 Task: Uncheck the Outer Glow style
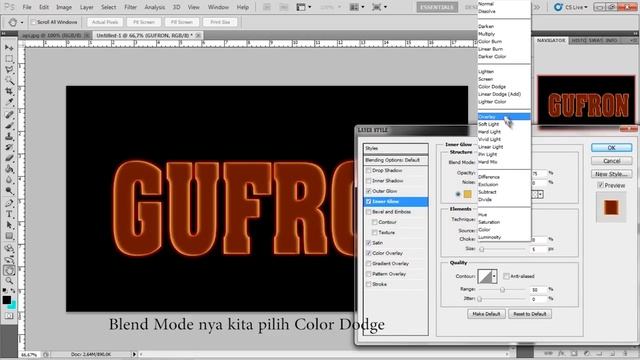(369, 191)
